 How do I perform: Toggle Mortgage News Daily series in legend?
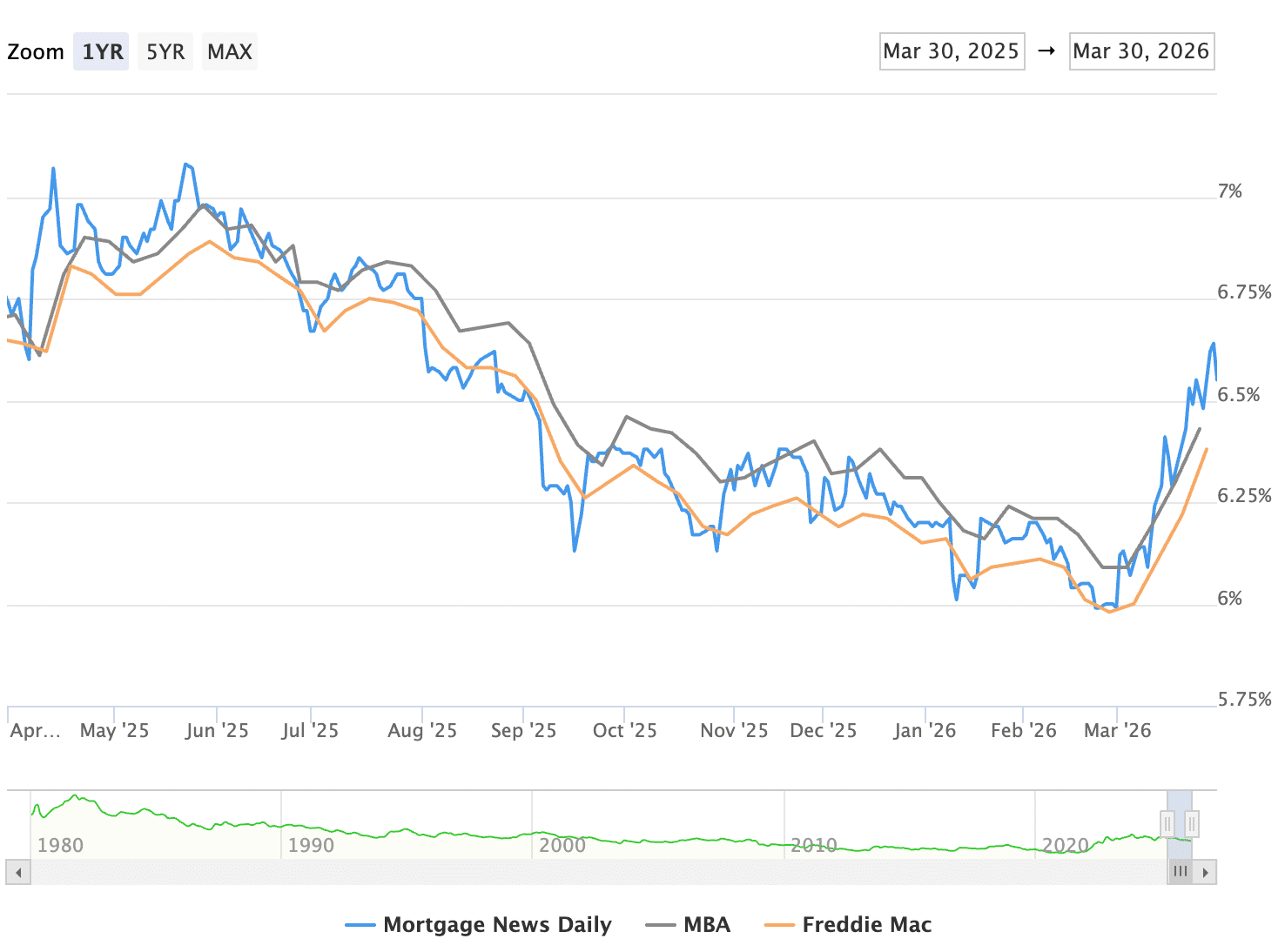[478, 924]
